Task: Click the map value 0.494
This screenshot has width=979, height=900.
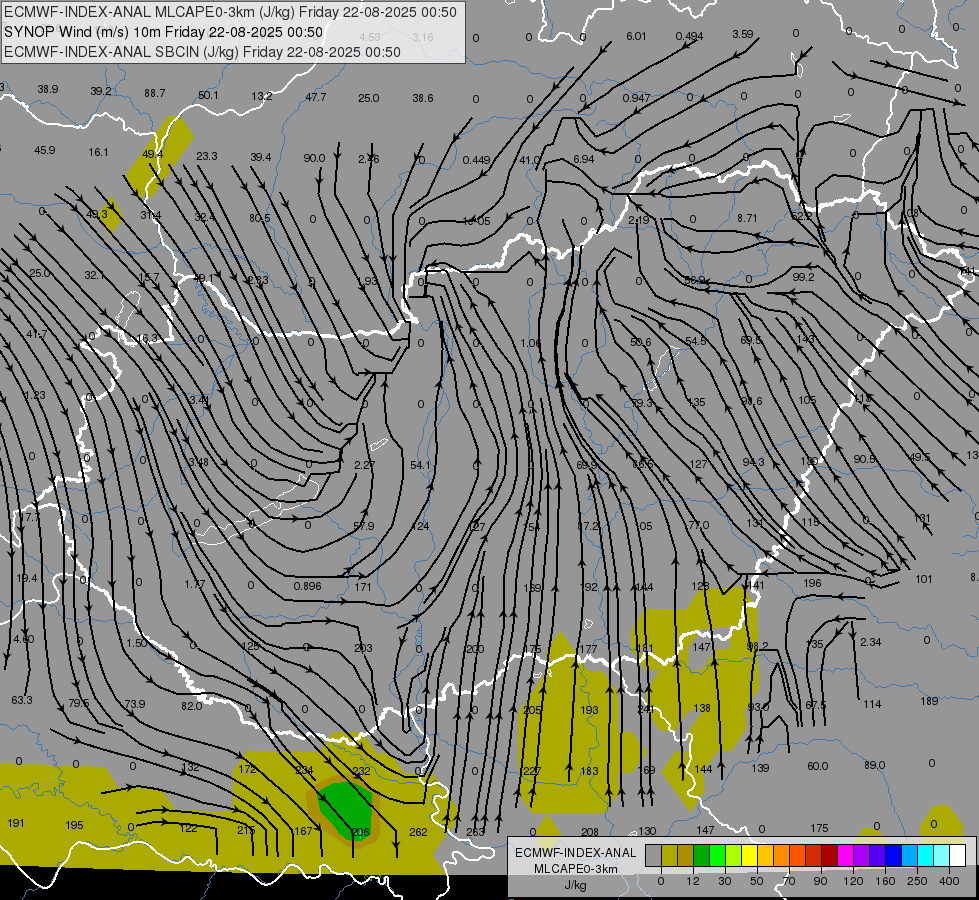Action: [x=689, y=36]
